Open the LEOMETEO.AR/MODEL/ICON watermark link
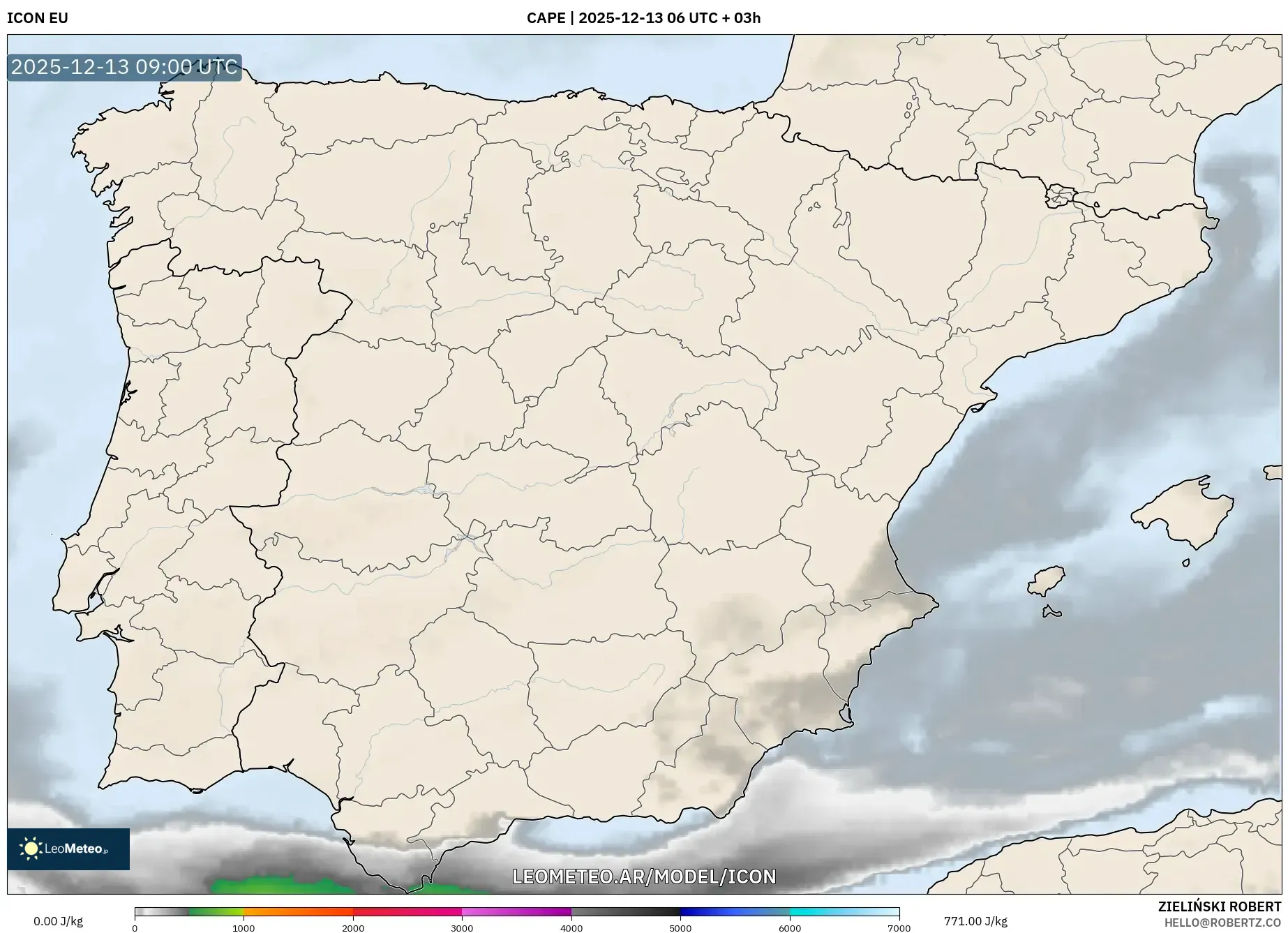 click(643, 876)
